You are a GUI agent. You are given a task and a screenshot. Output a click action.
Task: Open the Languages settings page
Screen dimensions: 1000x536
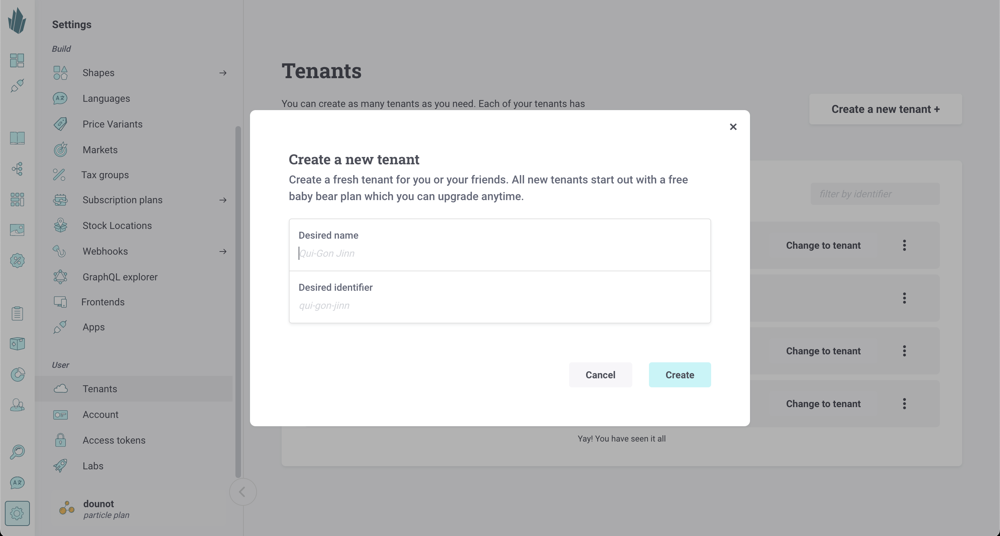(106, 99)
